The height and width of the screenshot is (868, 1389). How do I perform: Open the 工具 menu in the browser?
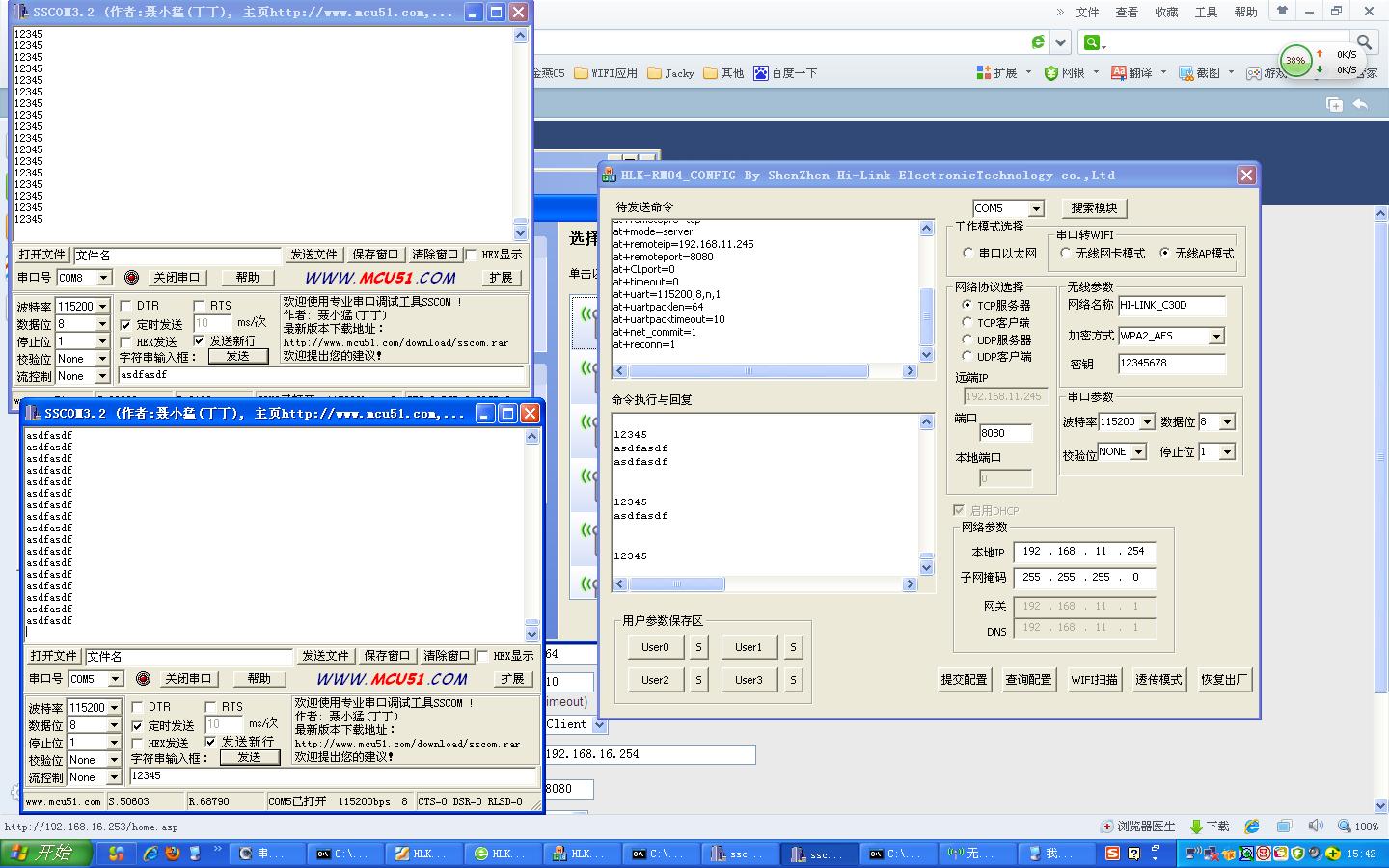[1207, 13]
